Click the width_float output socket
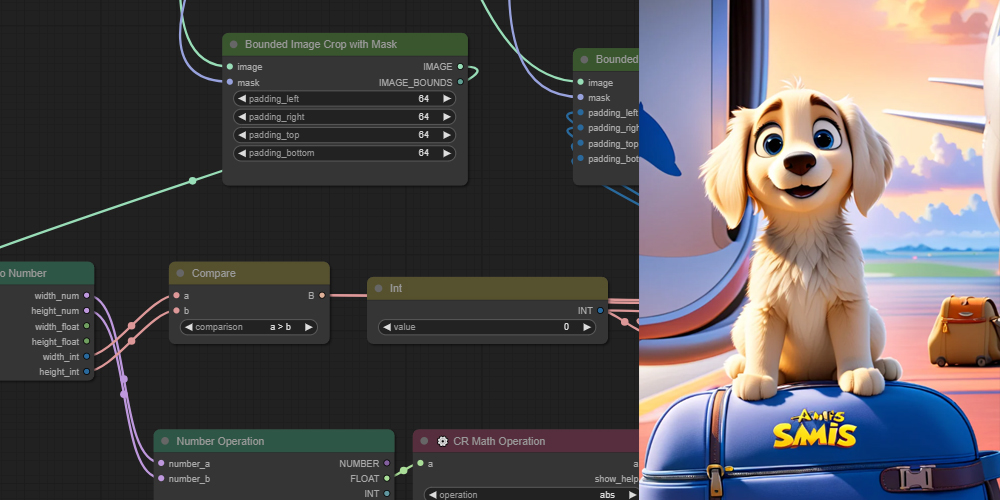This screenshot has width=1000, height=500. click(87, 327)
